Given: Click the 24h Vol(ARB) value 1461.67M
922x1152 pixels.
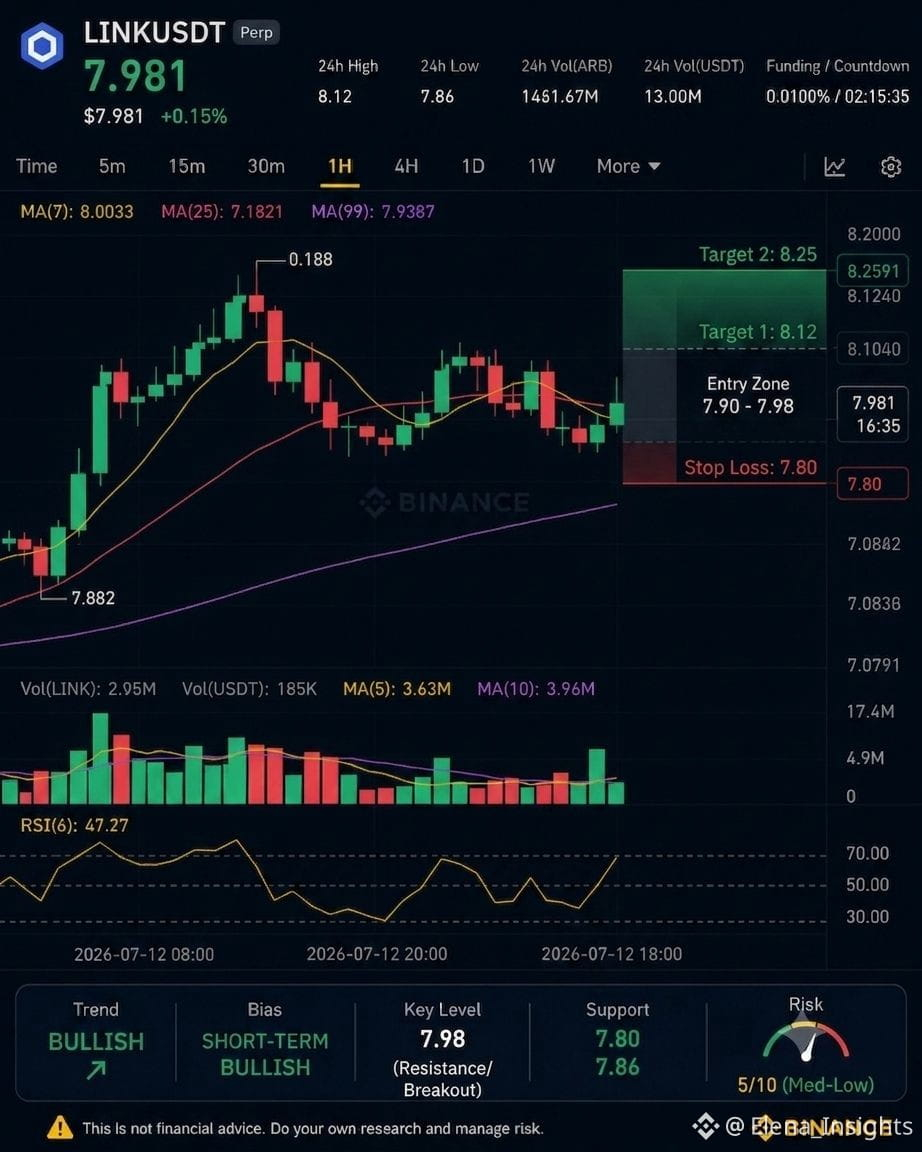Looking at the screenshot, I should [560, 96].
